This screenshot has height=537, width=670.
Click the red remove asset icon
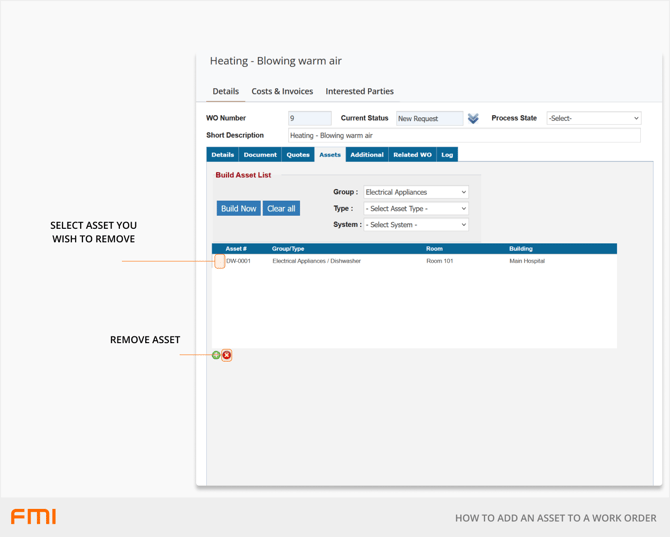pos(227,355)
